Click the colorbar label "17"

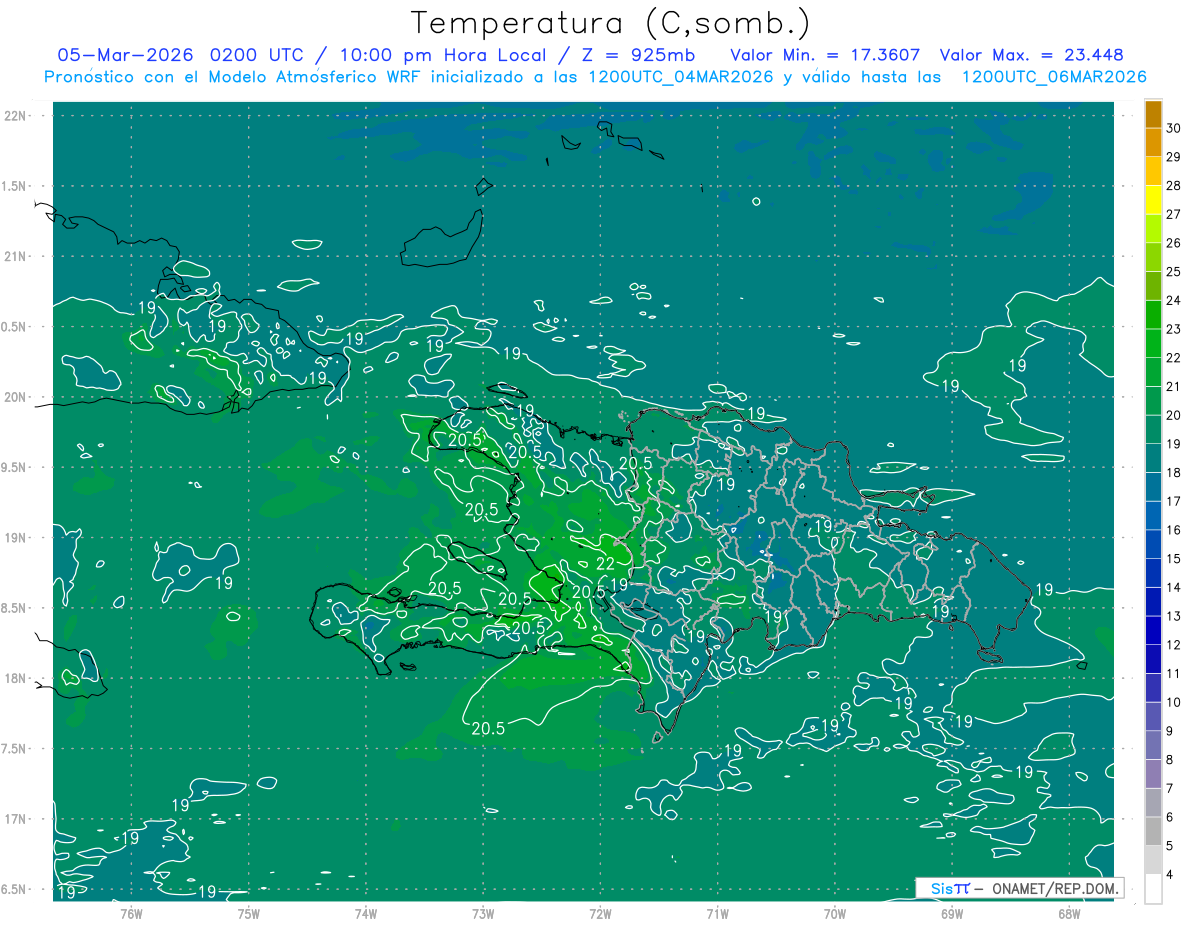point(1175,501)
